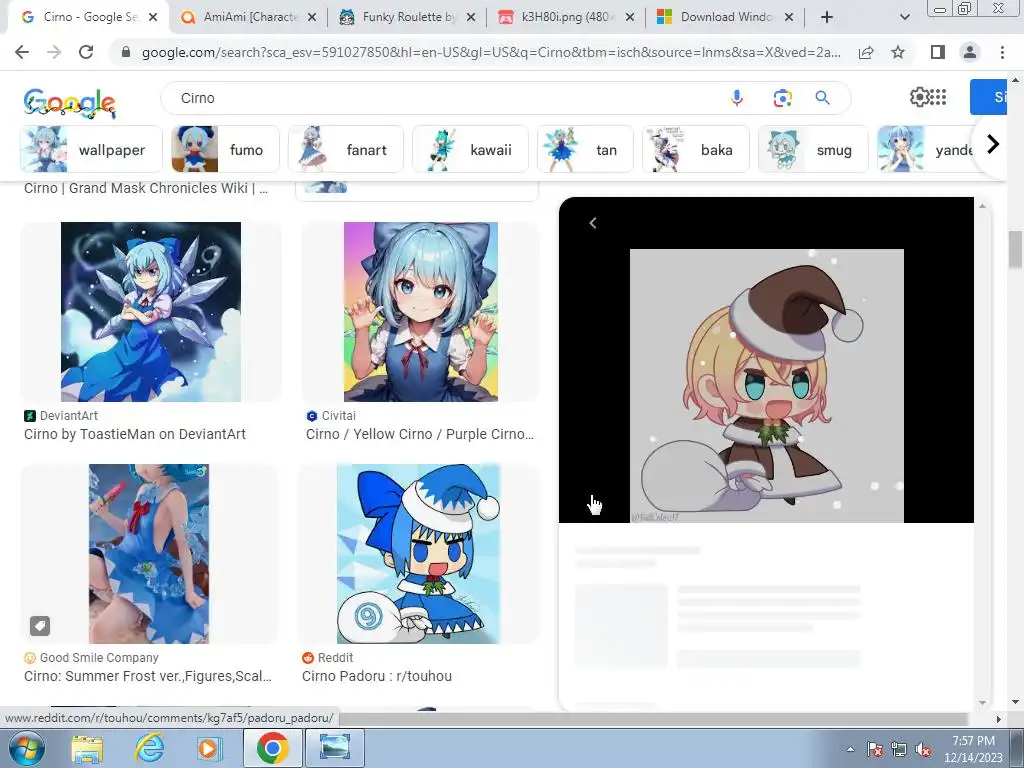
Task: Open Cirno Summer Frost ver. Figures link
Action: coord(148,677)
